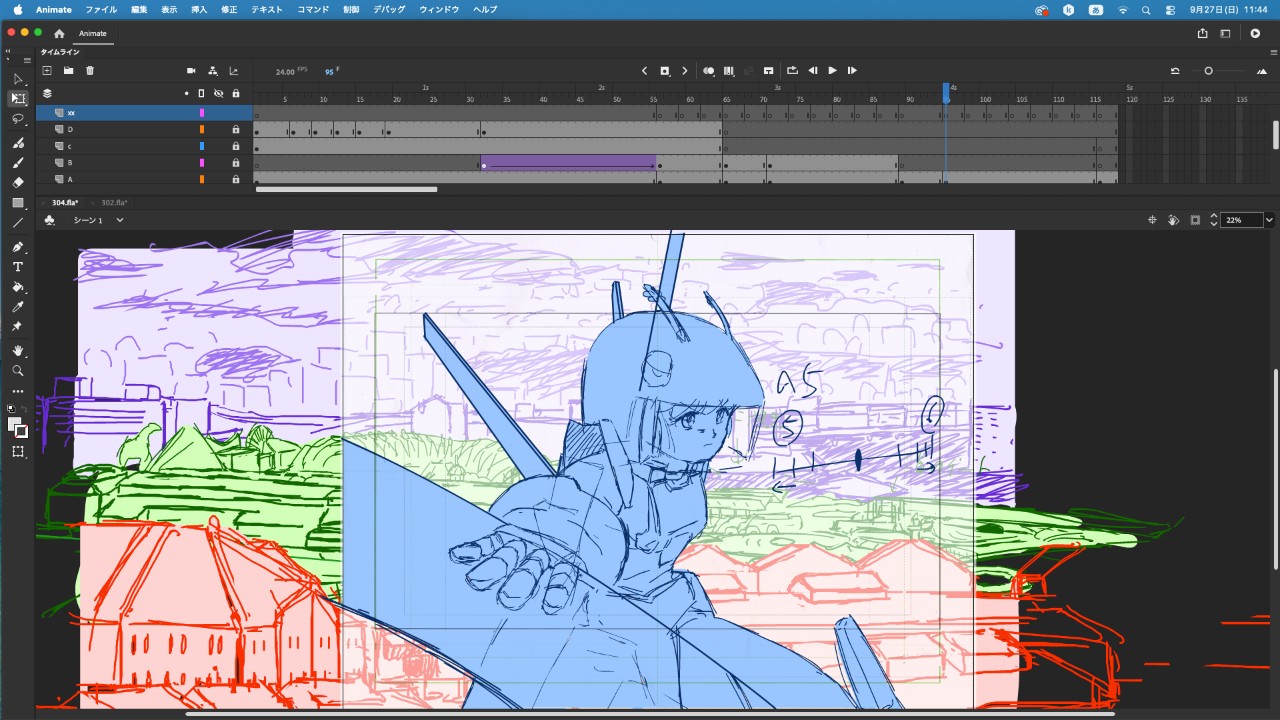This screenshot has height=720, width=1280.
Task: Select the Lasso tool
Action: (x=18, y=119)
